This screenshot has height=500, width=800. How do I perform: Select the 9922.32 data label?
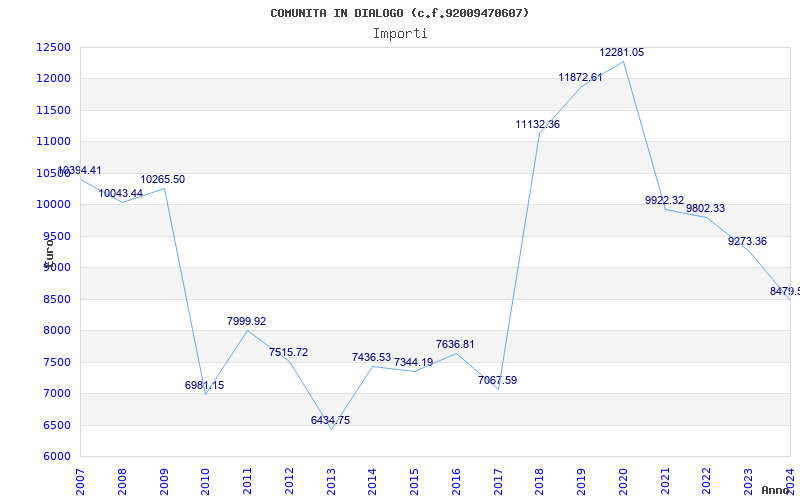(664, 200)
